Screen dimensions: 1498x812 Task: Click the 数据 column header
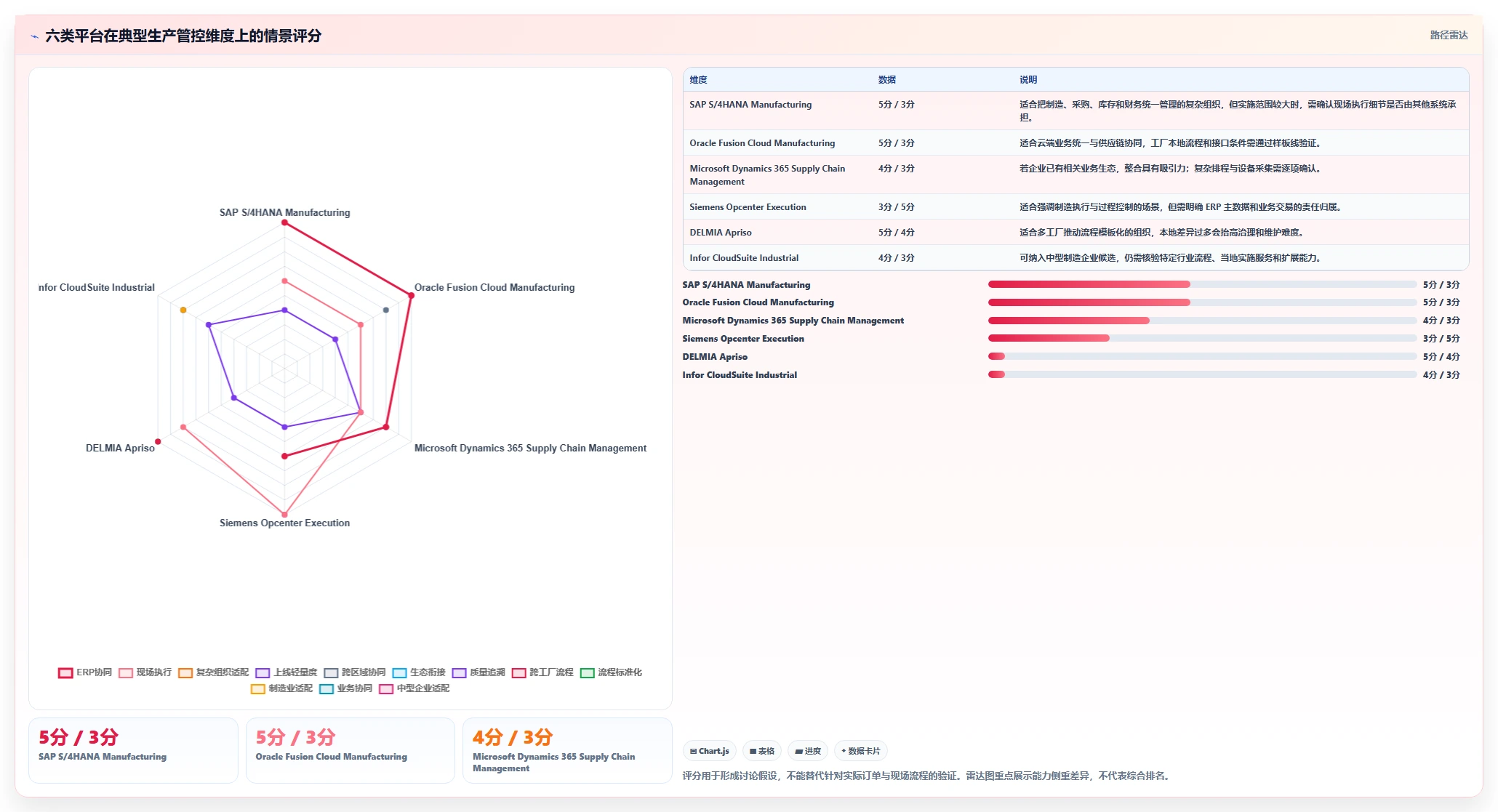pyautogui.click(x=886, y=80)
